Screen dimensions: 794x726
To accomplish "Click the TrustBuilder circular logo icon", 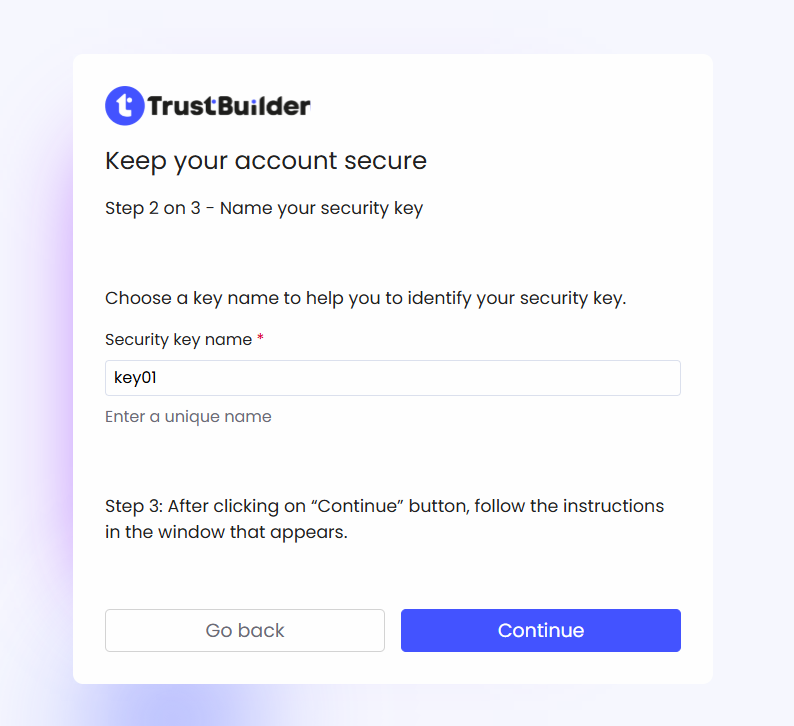I will 125,105.
